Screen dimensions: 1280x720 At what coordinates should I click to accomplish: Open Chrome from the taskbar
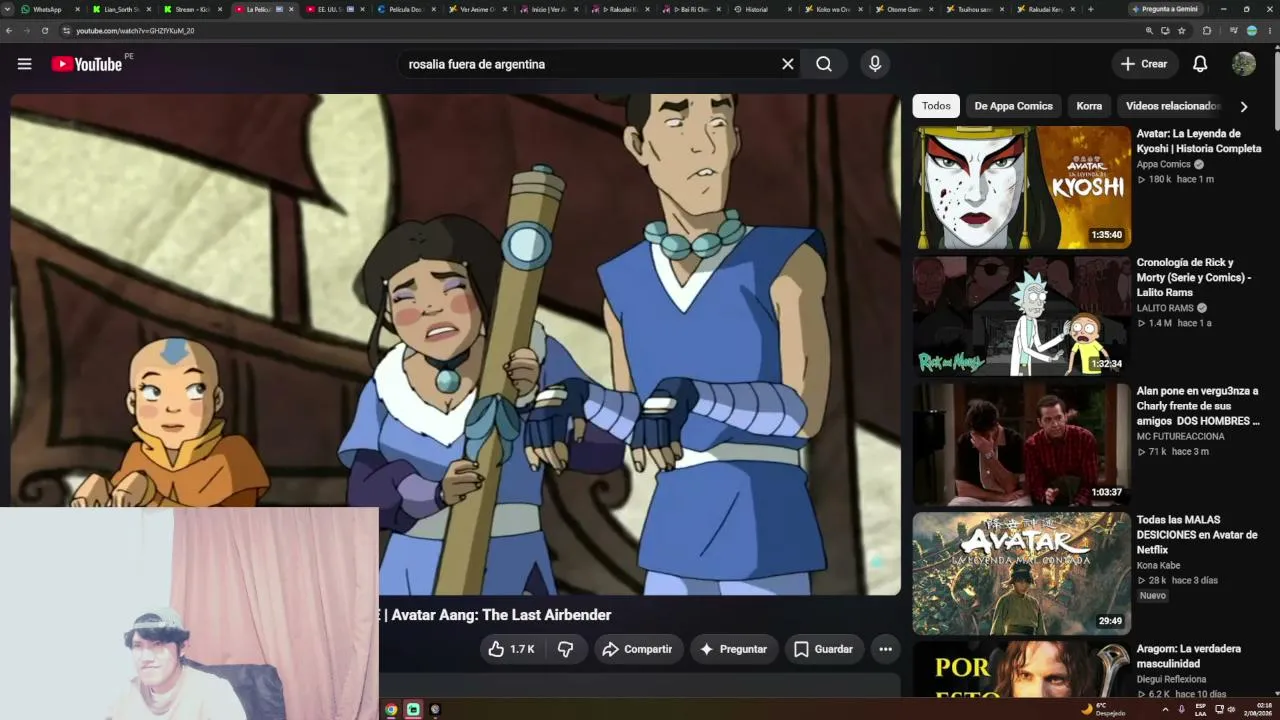[x=391, y=710]
